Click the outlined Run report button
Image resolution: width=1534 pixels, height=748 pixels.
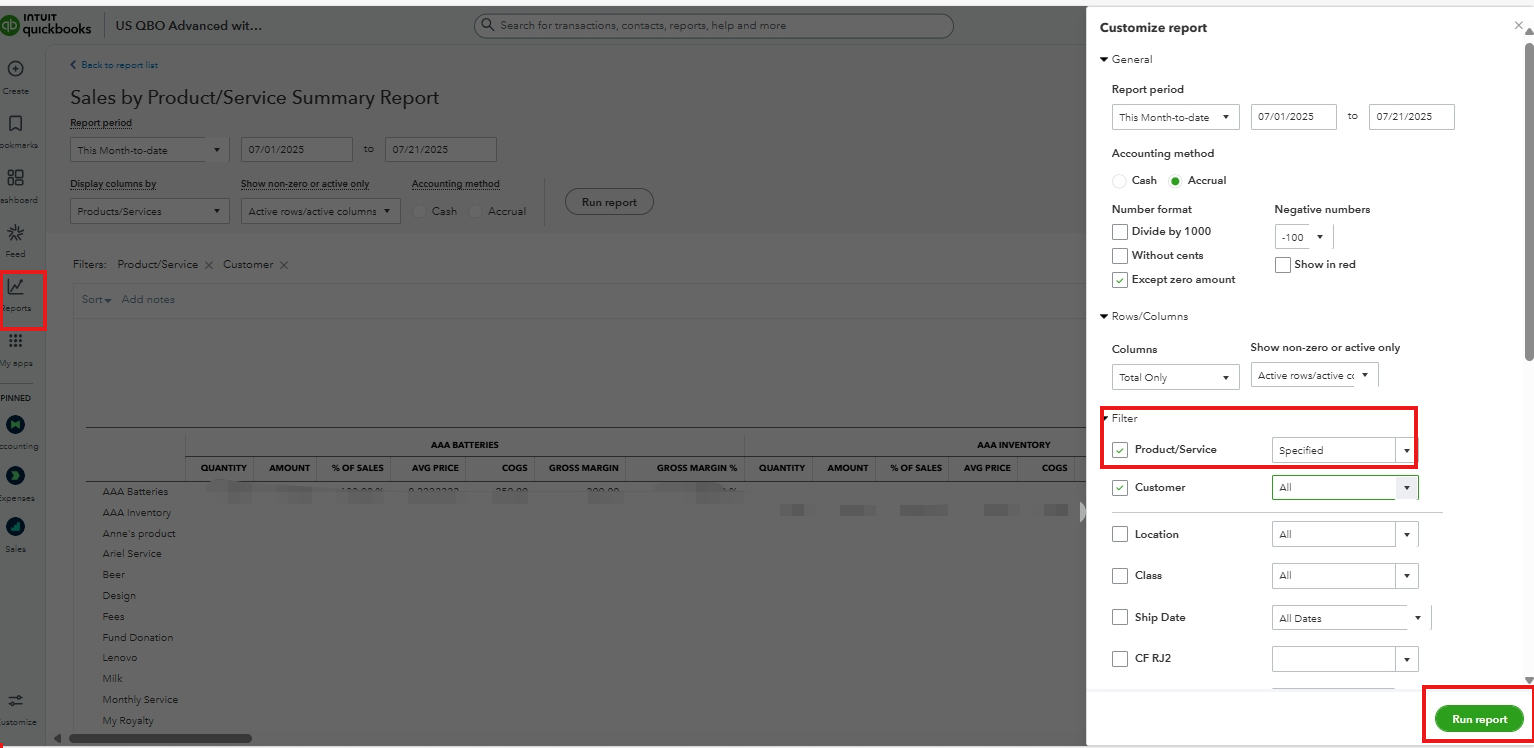point(609,202)
